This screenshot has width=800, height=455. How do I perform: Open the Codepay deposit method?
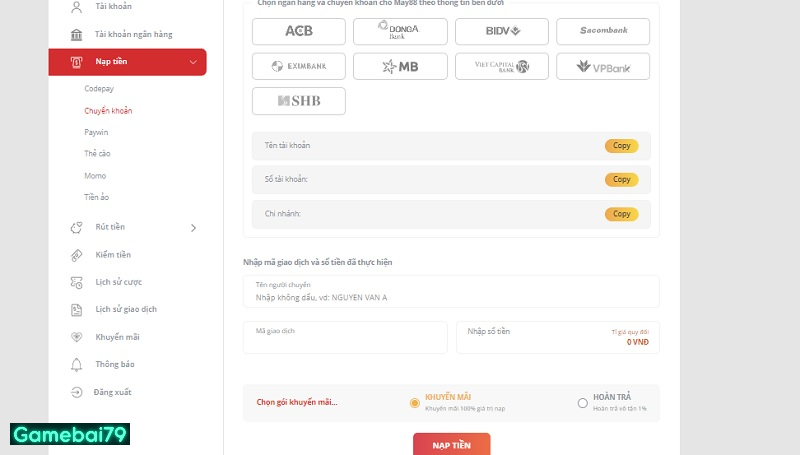pos(99,89)
